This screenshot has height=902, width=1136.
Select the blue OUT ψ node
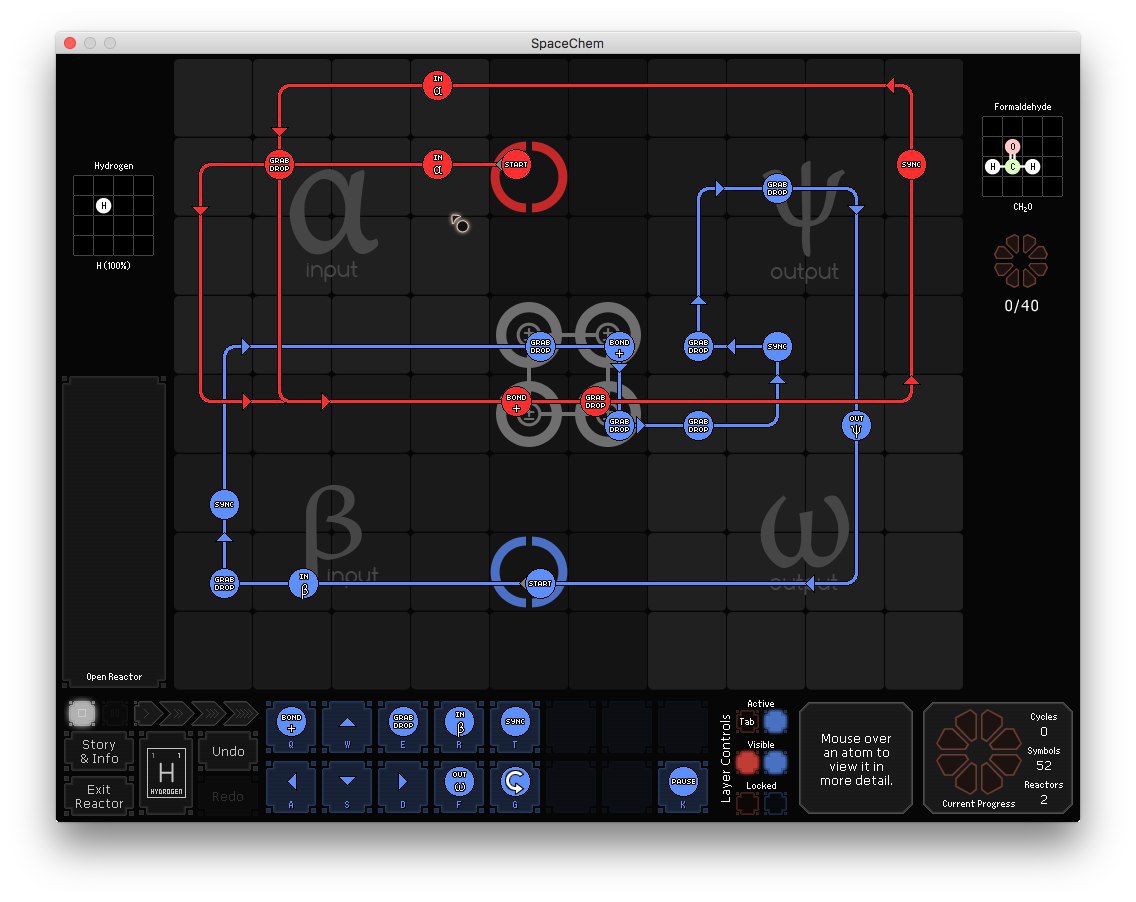point(856,425)
